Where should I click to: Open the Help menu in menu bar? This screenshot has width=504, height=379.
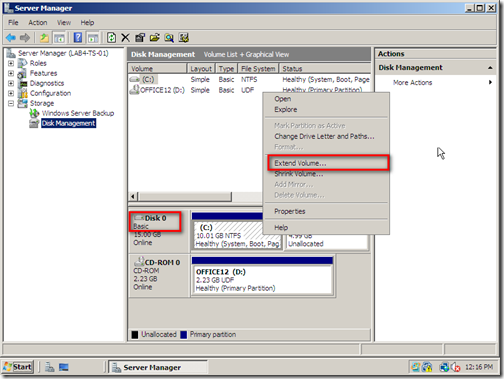point(87,22)
